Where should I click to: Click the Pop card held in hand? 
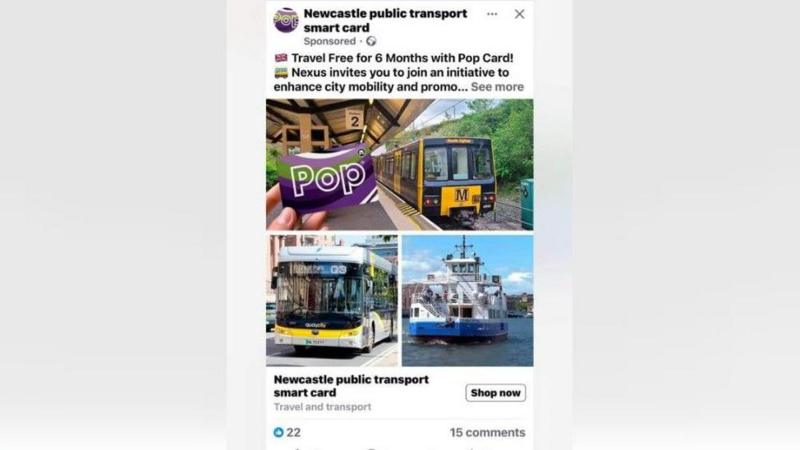click(x=327, y=179)
